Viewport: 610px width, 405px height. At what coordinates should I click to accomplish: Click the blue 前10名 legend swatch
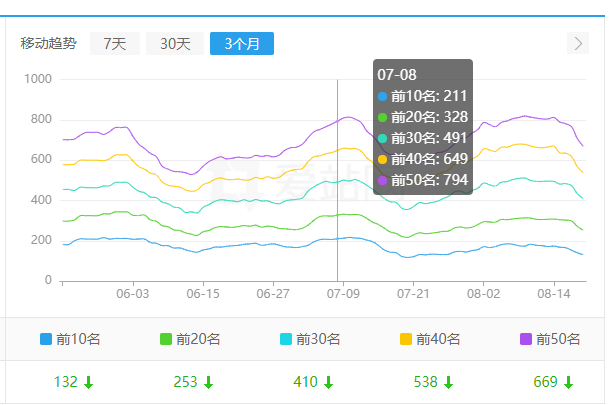(x=46, y=339)
